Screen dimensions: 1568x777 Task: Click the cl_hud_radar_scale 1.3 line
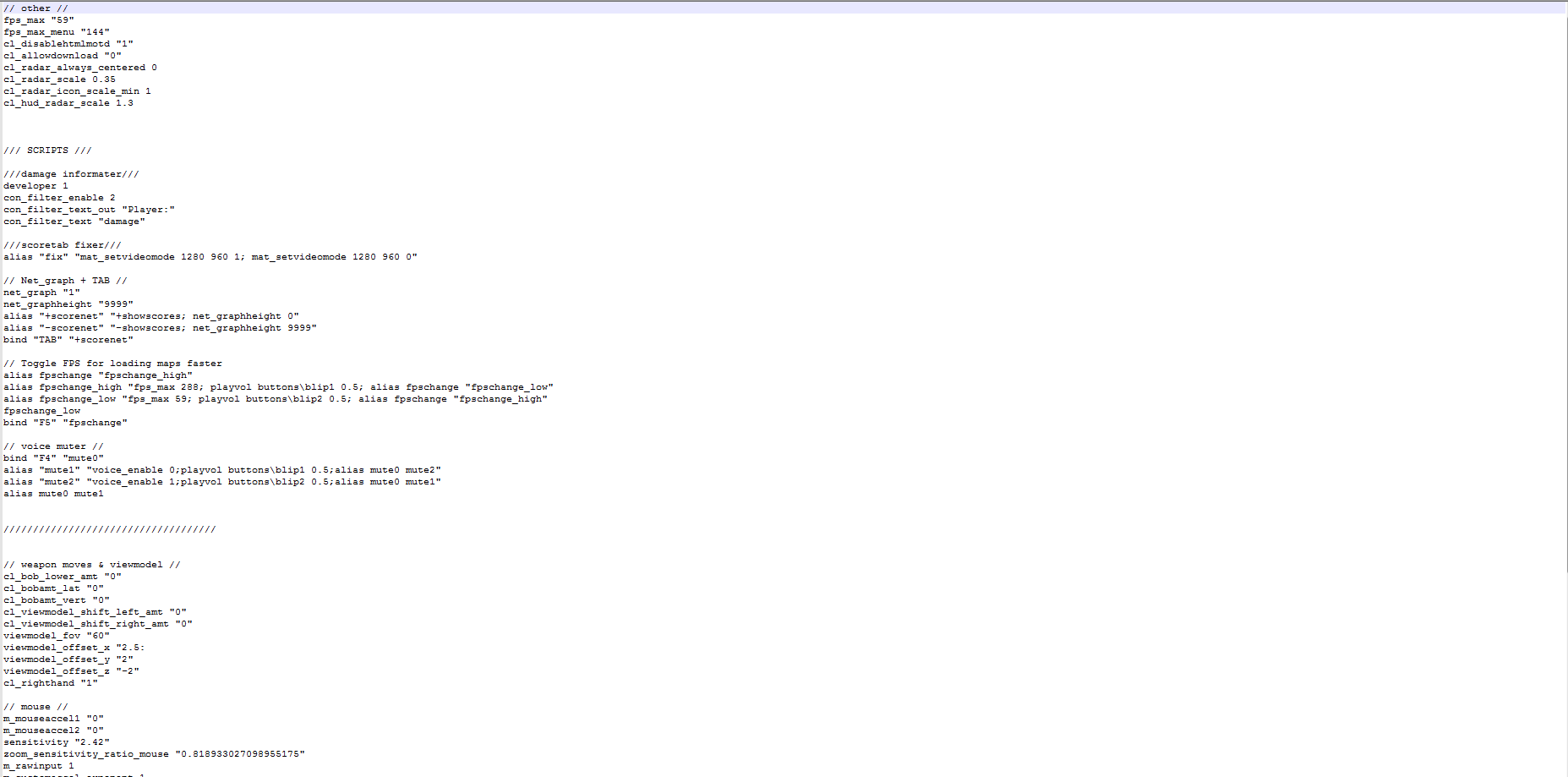(68, 103)
